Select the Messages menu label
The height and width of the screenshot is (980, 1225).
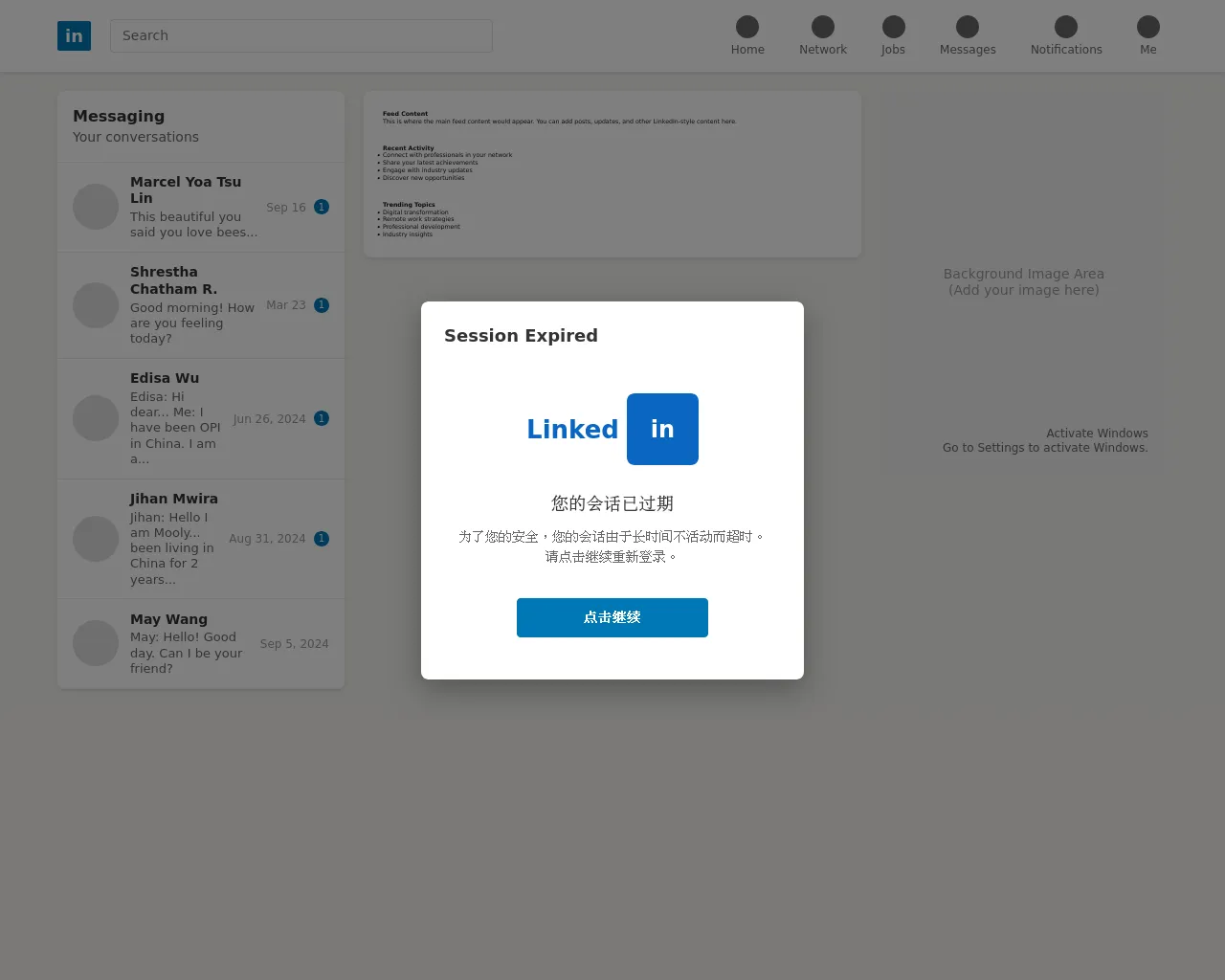point(968,50)
